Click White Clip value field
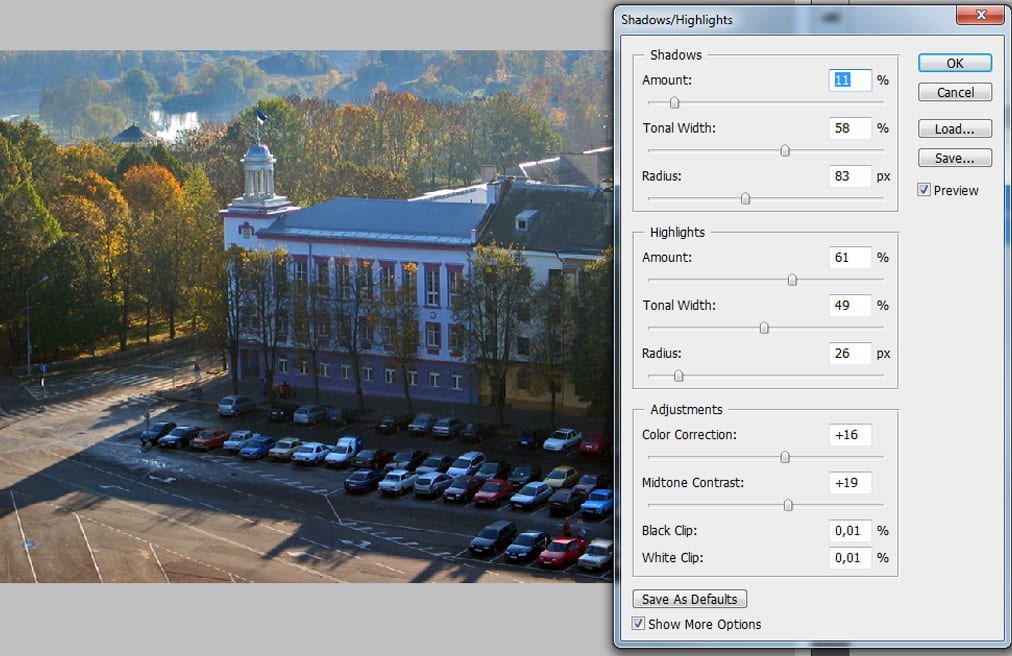This screenshot has height=656, width=1012. coord(849,558)
